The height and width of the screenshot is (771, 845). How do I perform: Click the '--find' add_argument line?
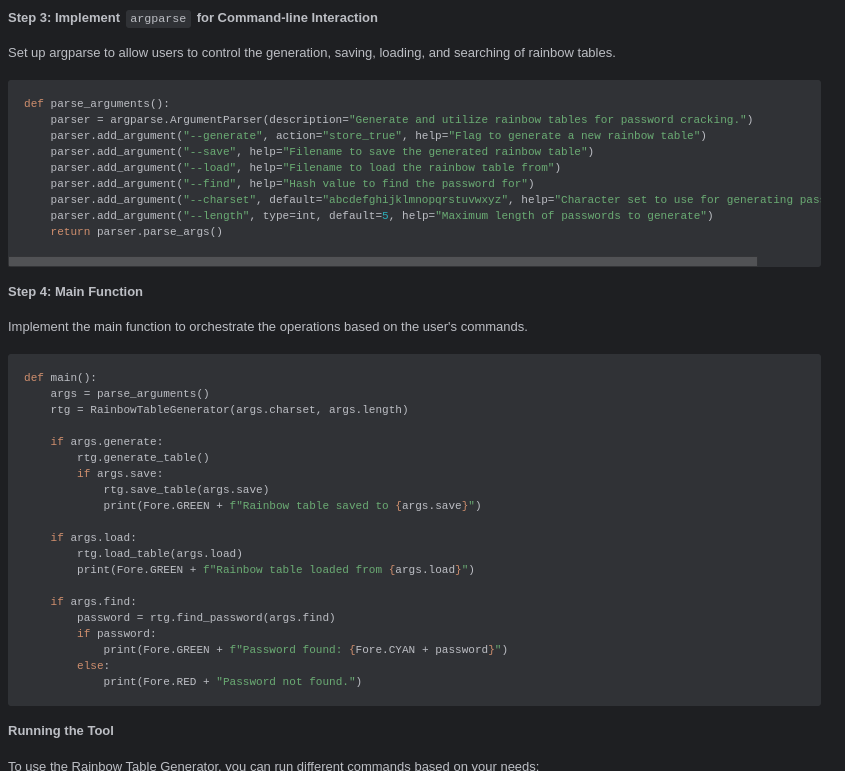(x=292, y=184)
